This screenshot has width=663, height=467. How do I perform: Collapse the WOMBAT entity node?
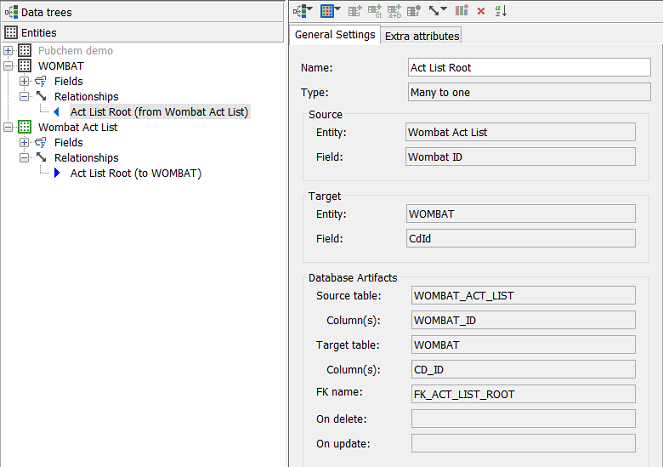(9, 66)
